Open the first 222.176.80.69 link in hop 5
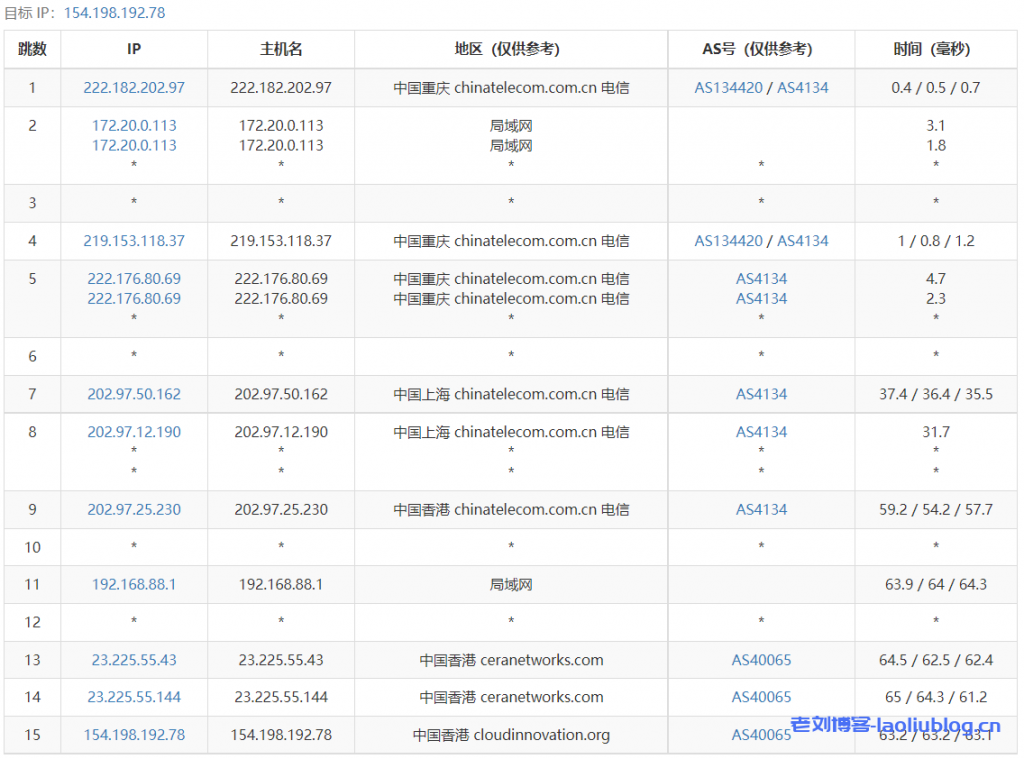The width and height of the screenshot is (1024, 759). click(134, 279)
